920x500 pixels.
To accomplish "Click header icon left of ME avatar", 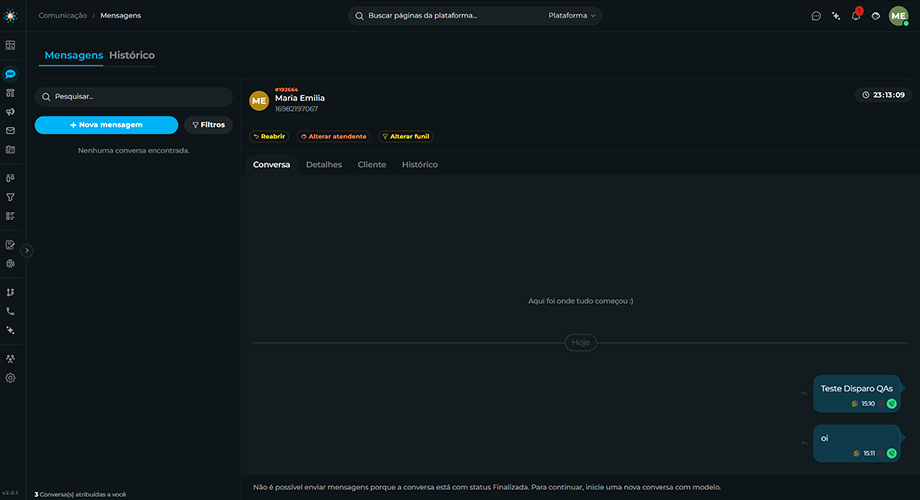I will 875,16.
